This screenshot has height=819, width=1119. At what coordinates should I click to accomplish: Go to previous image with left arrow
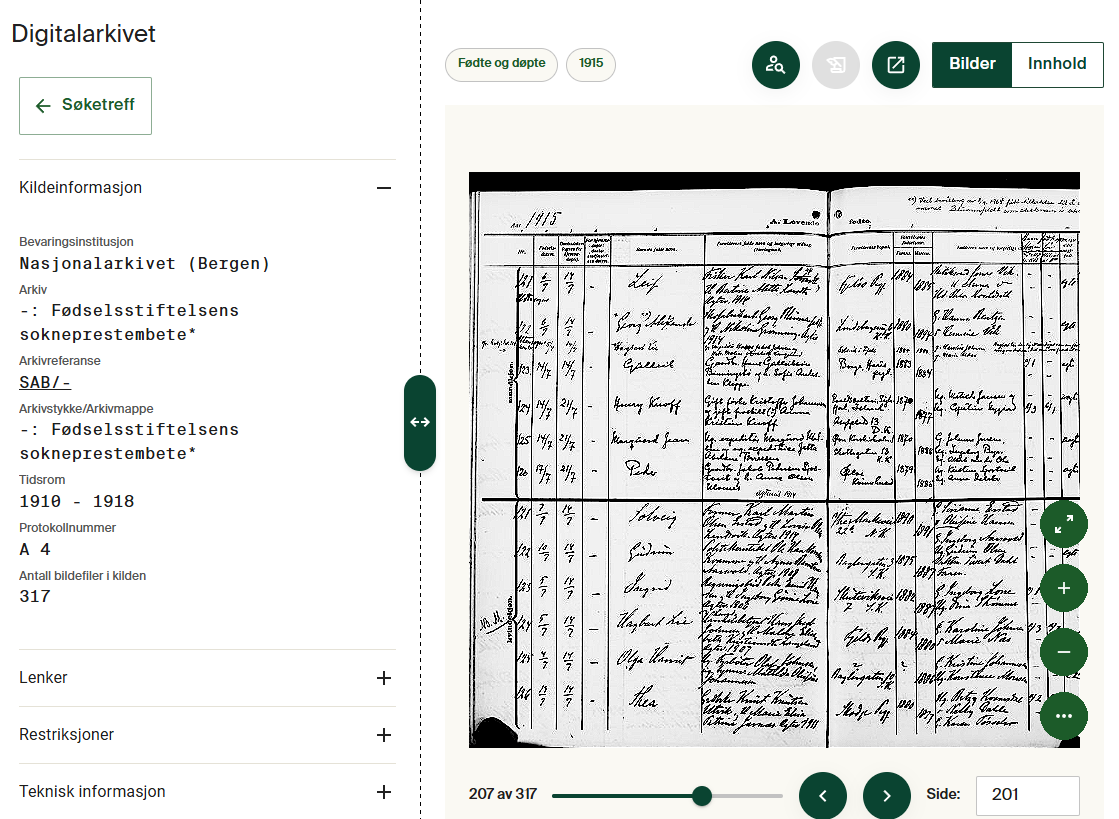click(x=823, y=796)
